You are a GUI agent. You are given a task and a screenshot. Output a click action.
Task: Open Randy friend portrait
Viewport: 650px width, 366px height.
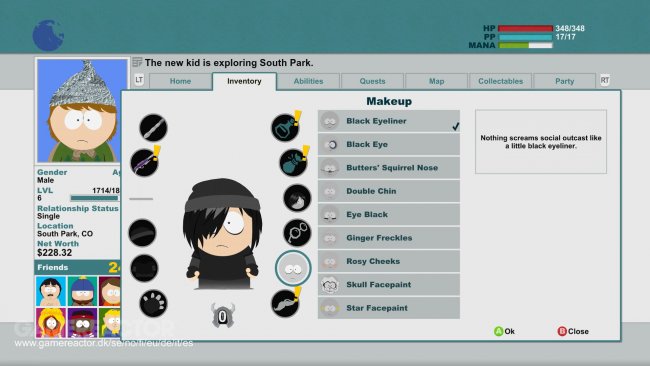pyautogui.click(x=51, y=291)
